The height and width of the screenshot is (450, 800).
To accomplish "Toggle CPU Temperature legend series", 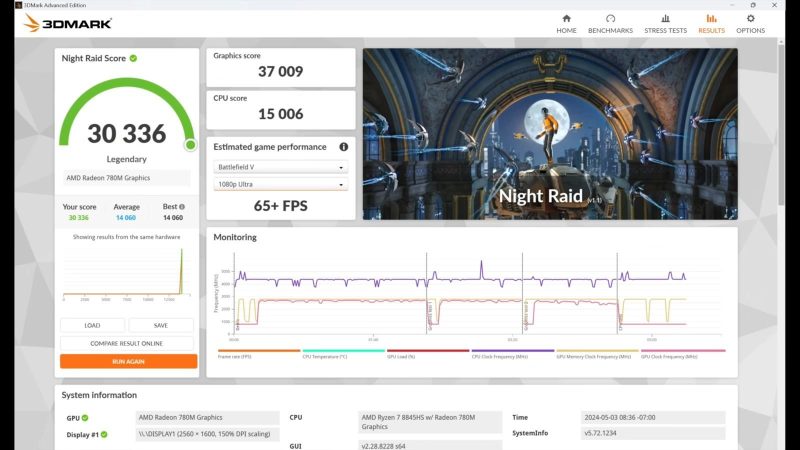I will [343, 355].
